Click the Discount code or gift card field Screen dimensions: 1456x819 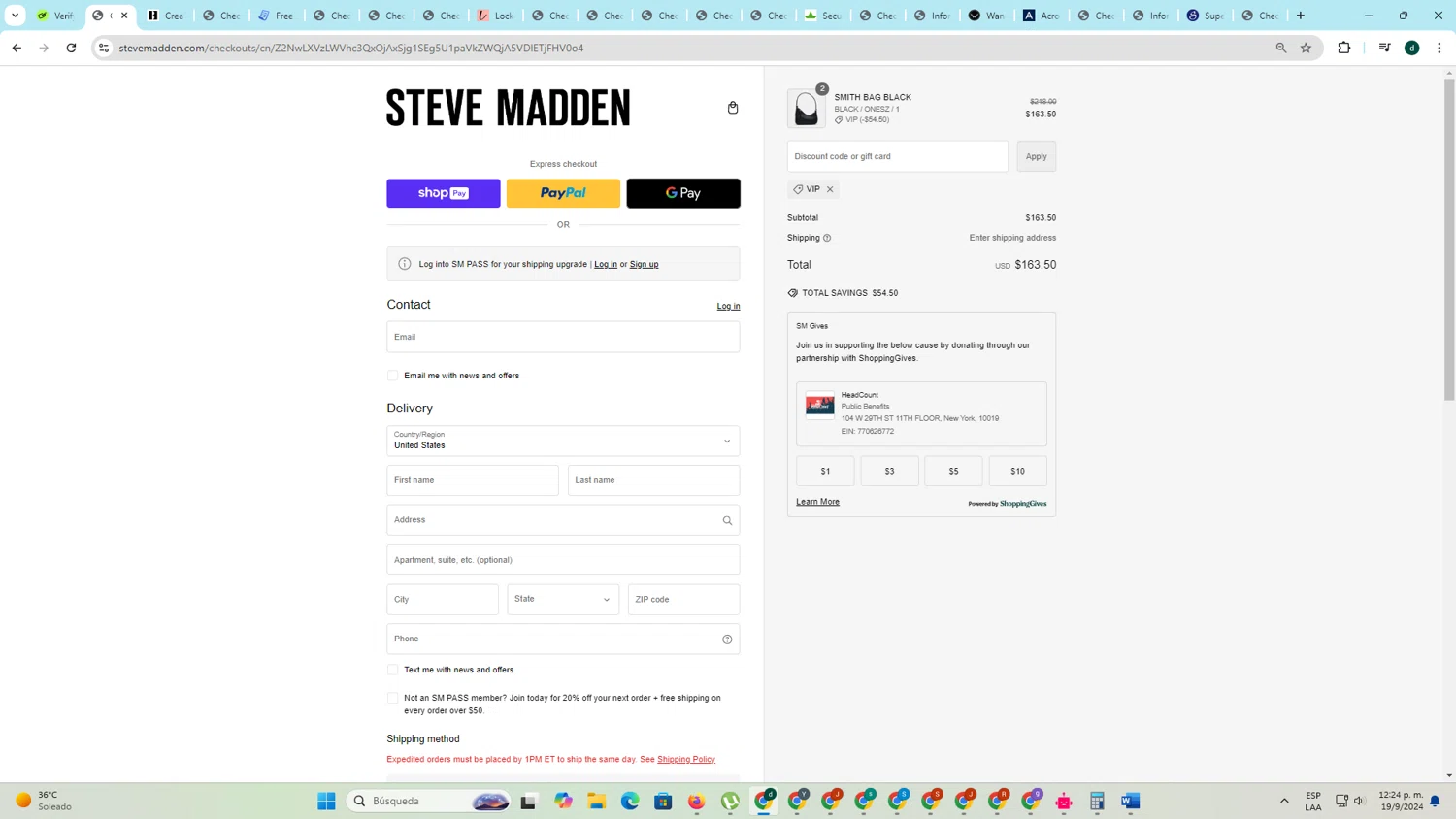click(x=897, y=156)
